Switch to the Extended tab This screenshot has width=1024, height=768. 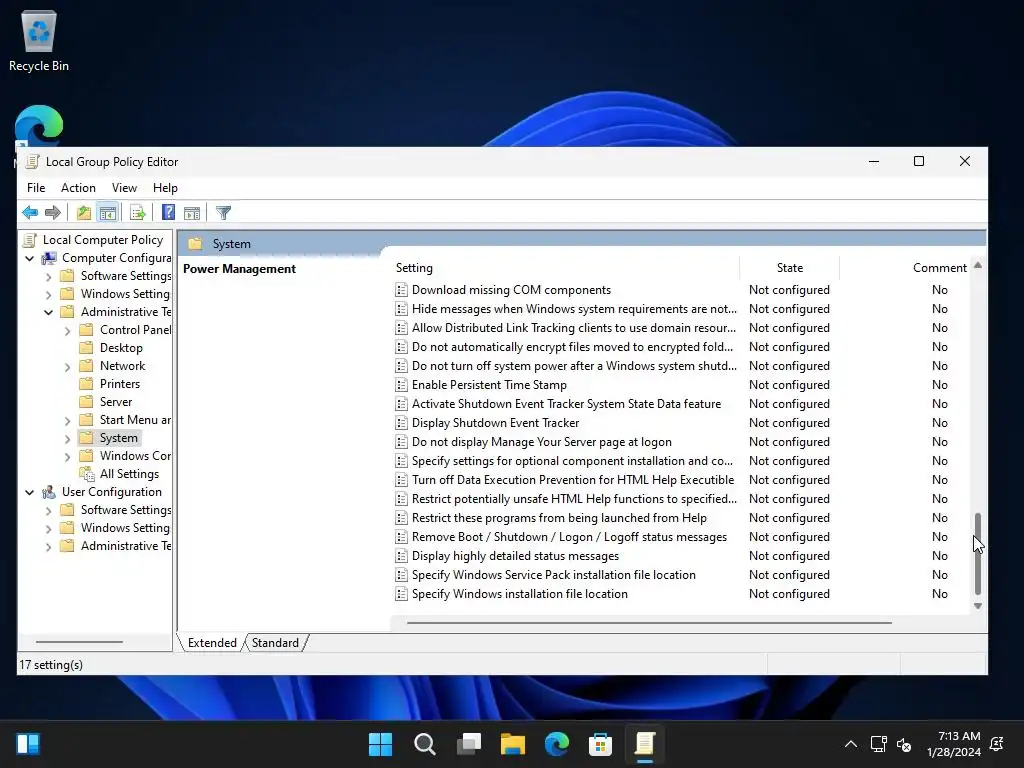[212, 643]
